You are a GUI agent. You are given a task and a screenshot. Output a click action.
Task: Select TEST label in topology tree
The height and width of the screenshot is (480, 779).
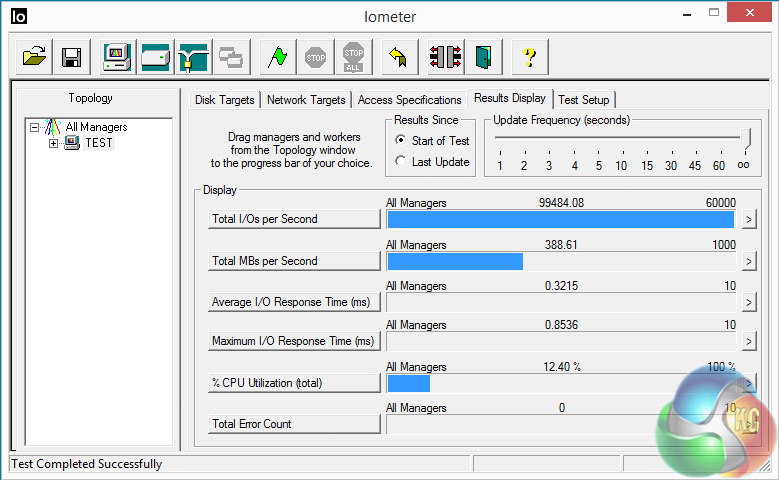(x=99, y=143)
